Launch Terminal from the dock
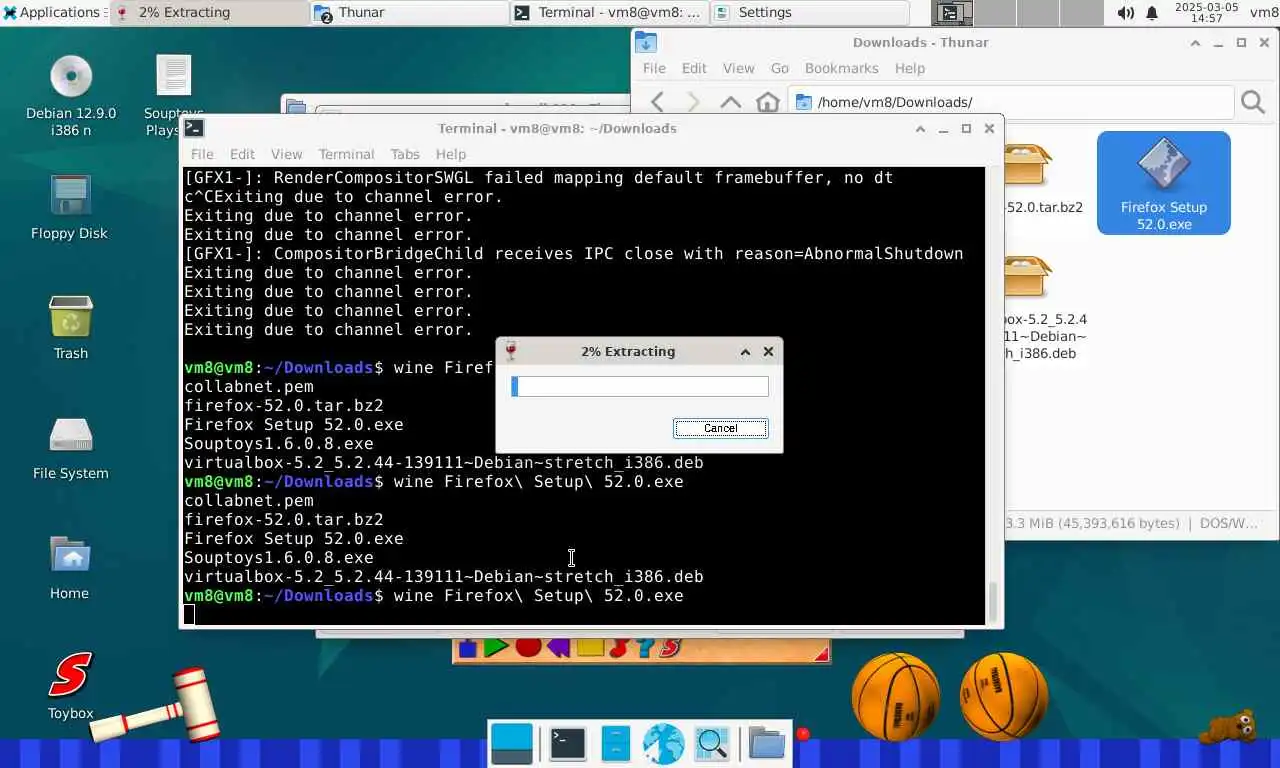The width and height of the screenshot is (1280, 768). (x=567, y=744)
